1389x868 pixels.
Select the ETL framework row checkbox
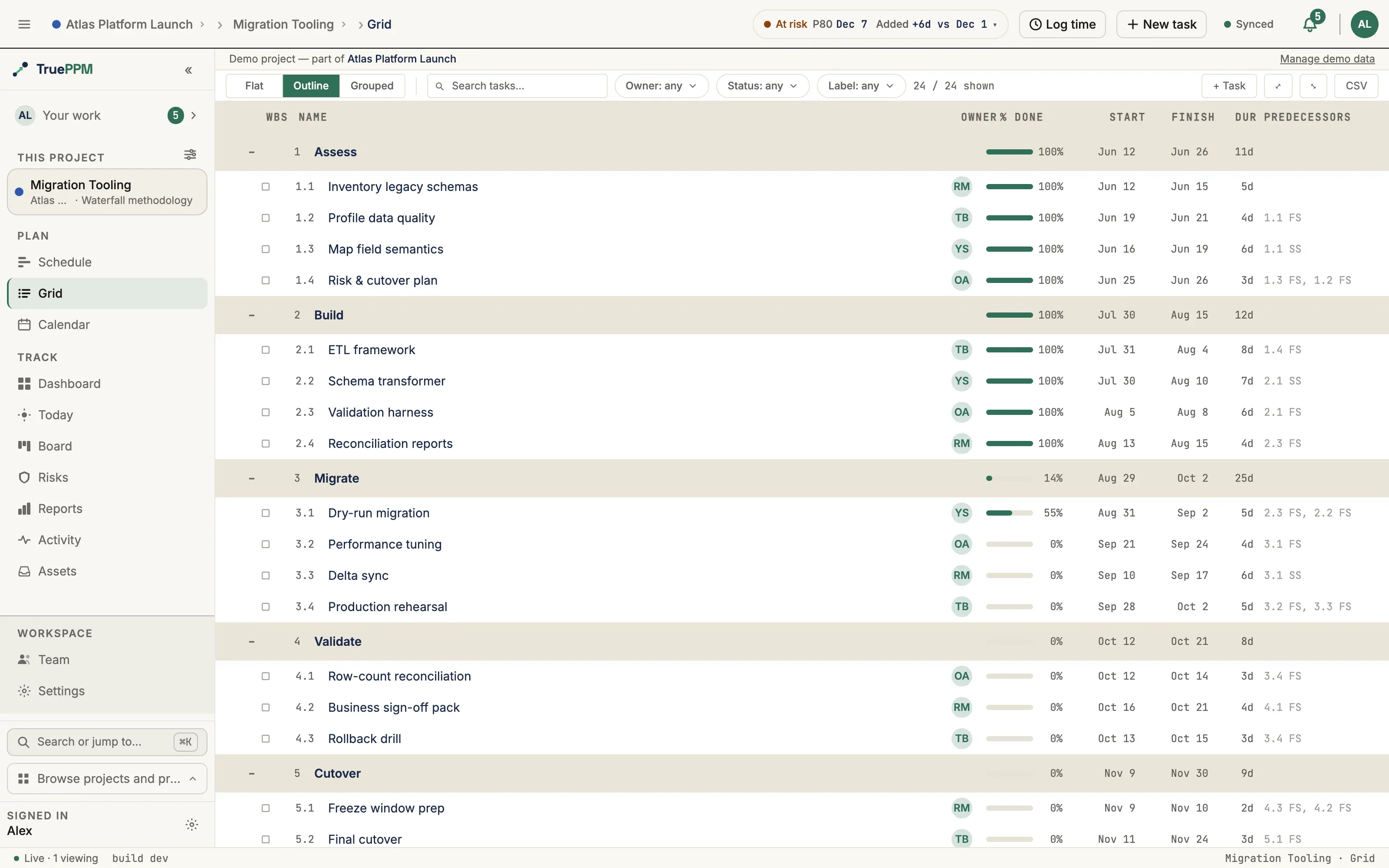(x=266, y=350)
